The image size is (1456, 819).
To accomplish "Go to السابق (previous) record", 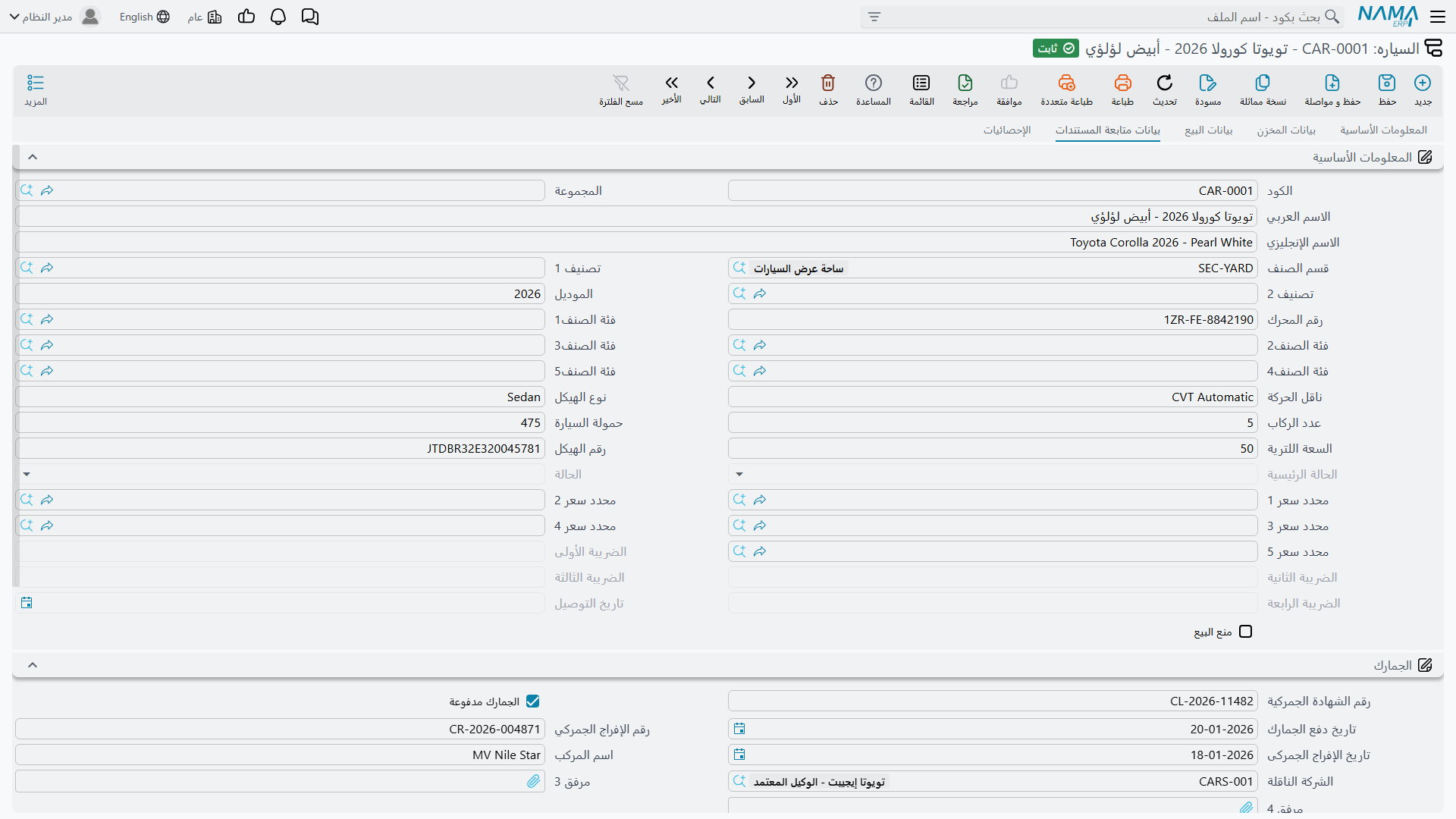I will [752, 83].
